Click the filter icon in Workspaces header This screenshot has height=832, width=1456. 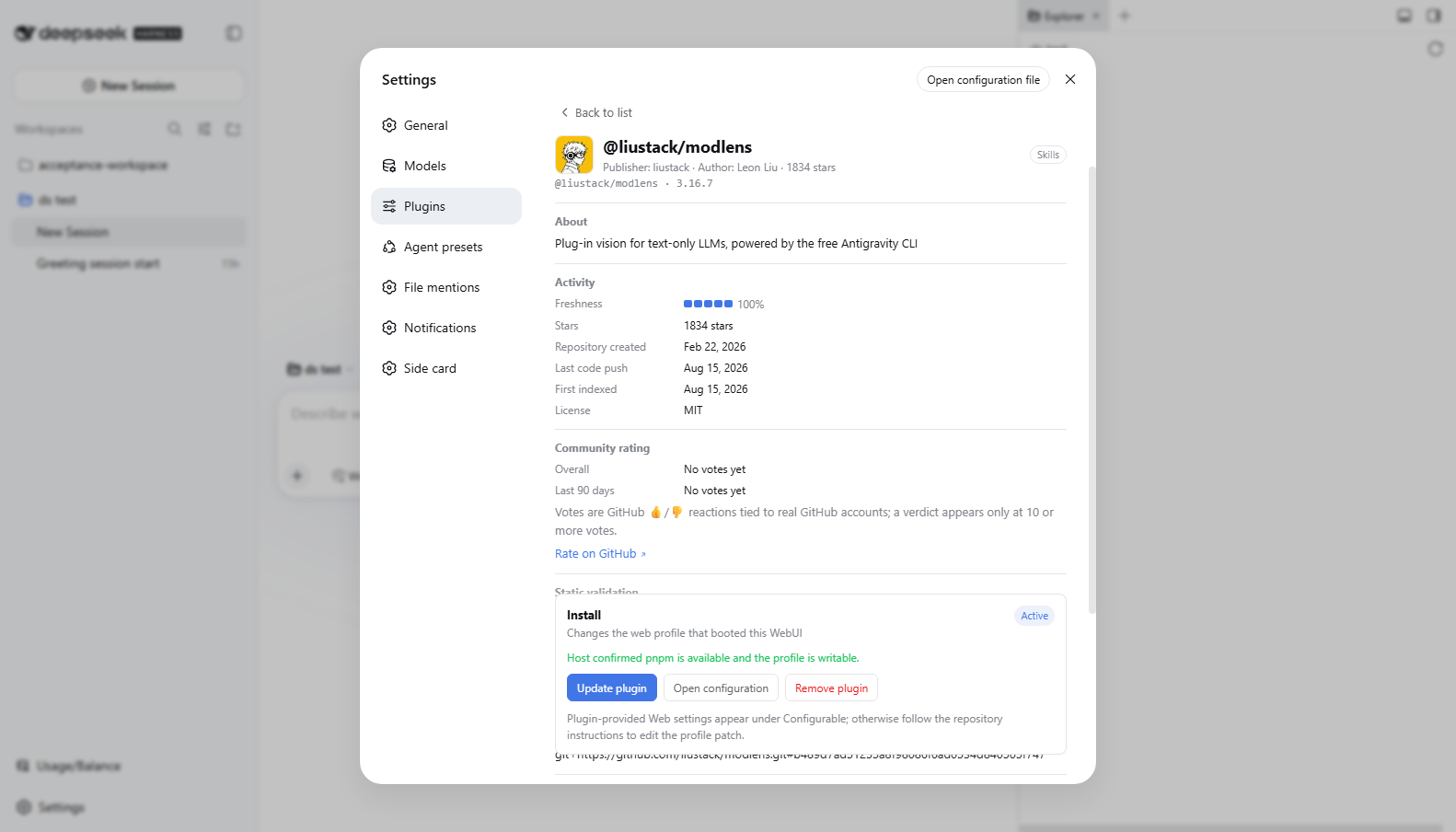[x=204, y=129]
